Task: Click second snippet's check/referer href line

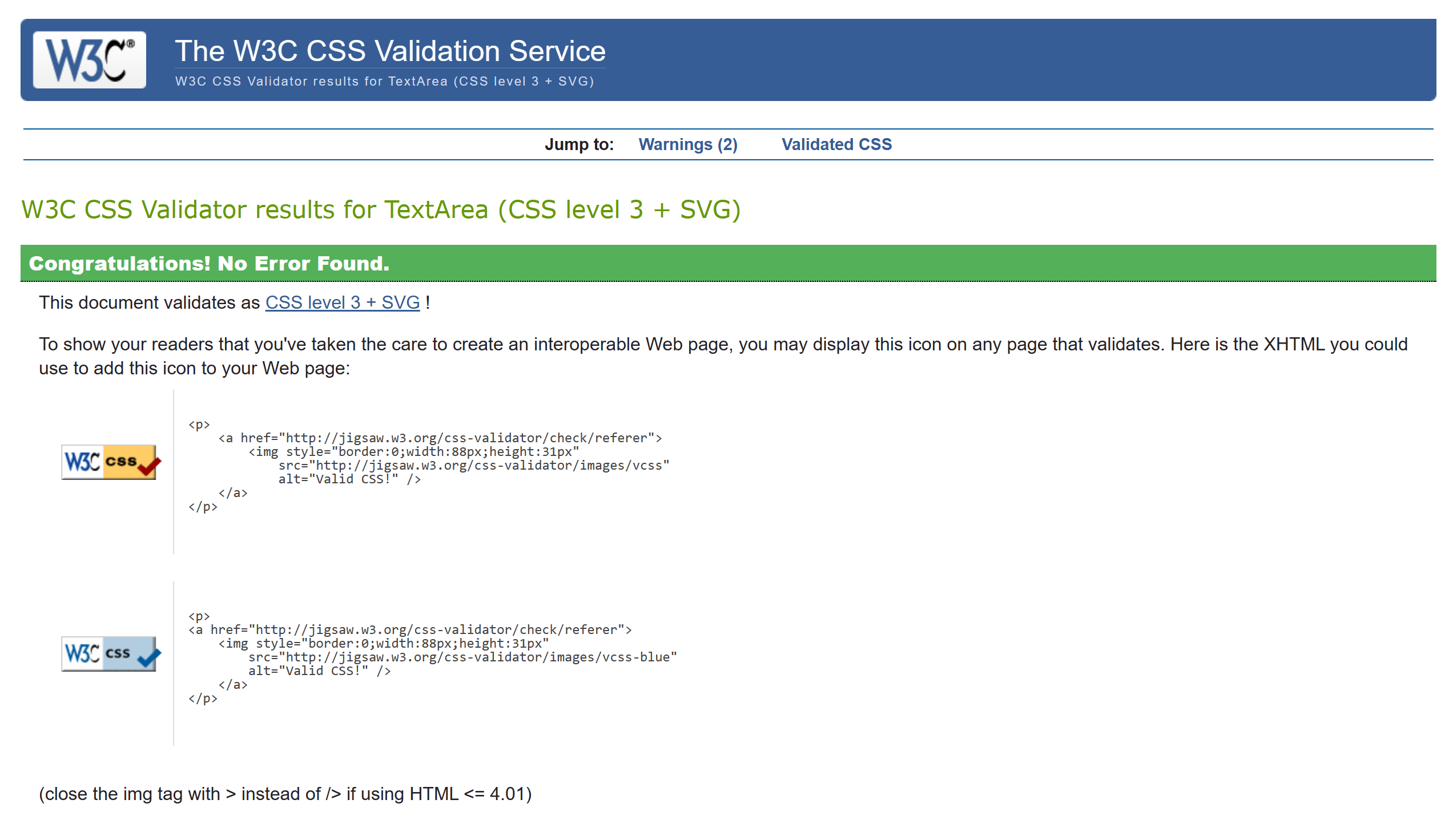Action: pos(409,629)
